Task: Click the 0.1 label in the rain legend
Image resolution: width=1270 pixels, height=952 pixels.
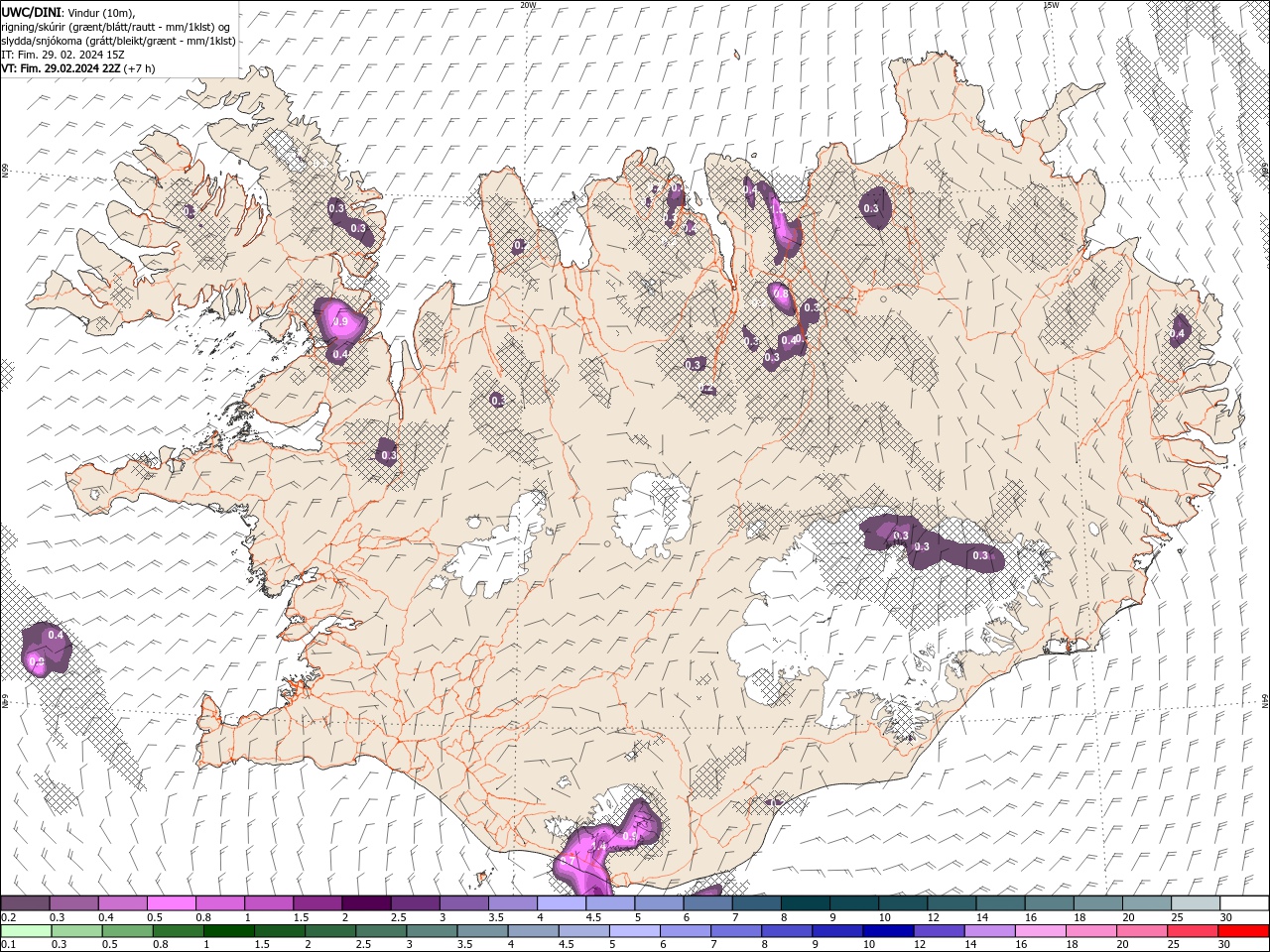Action: pos(7,945)
